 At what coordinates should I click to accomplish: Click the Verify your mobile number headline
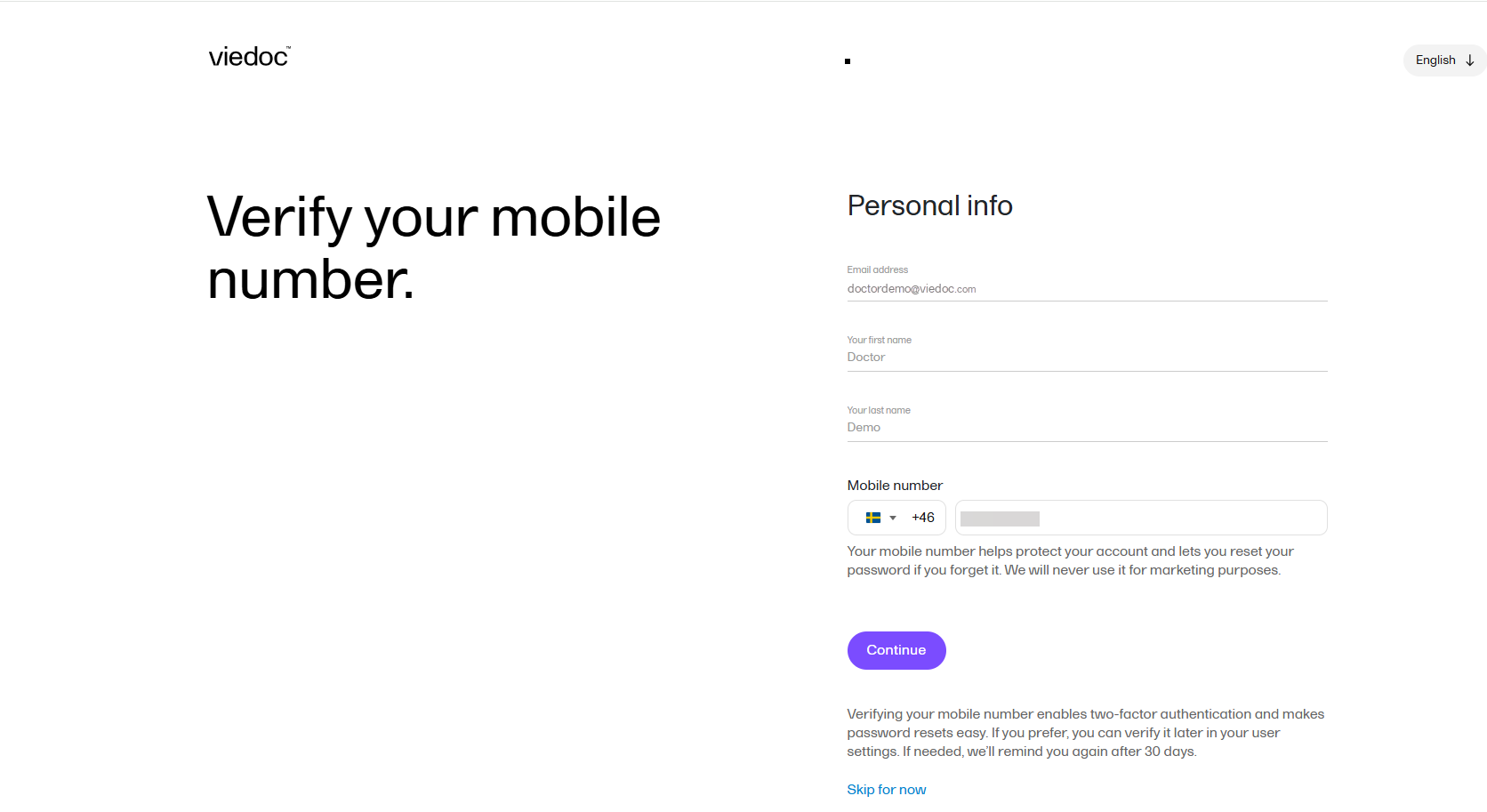(x=433, y=248)
